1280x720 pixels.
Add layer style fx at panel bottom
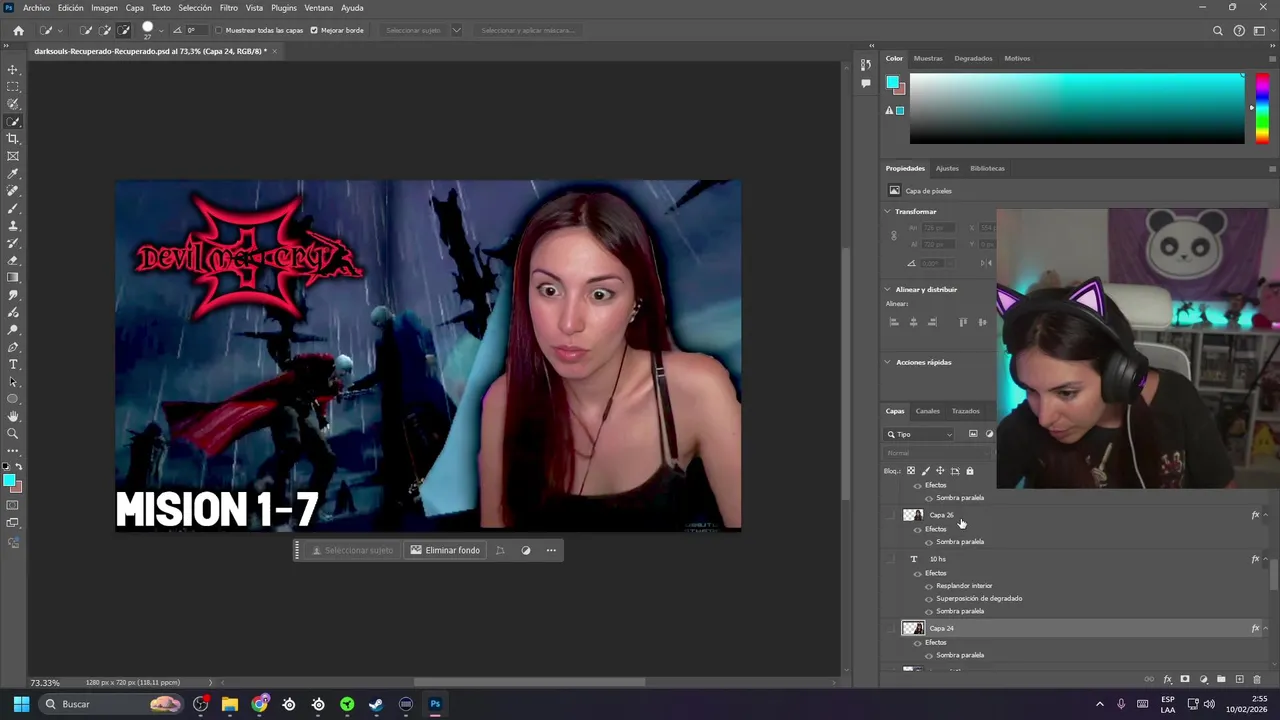pyautogui.click(x=1167, y=679)
